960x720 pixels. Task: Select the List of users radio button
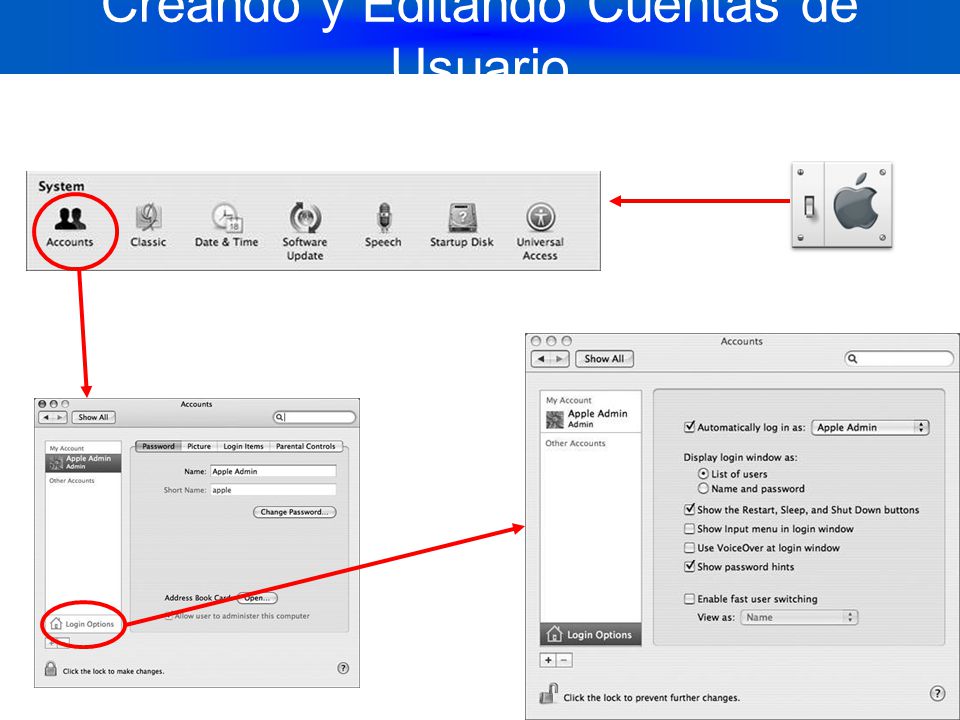703,474
